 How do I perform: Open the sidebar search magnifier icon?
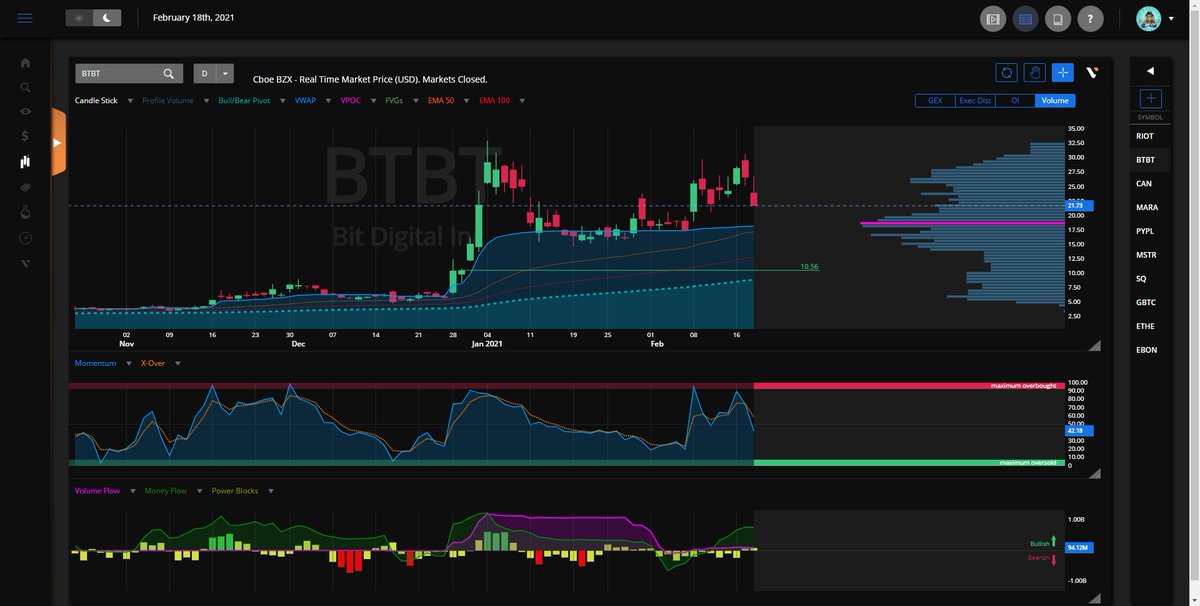25,87
